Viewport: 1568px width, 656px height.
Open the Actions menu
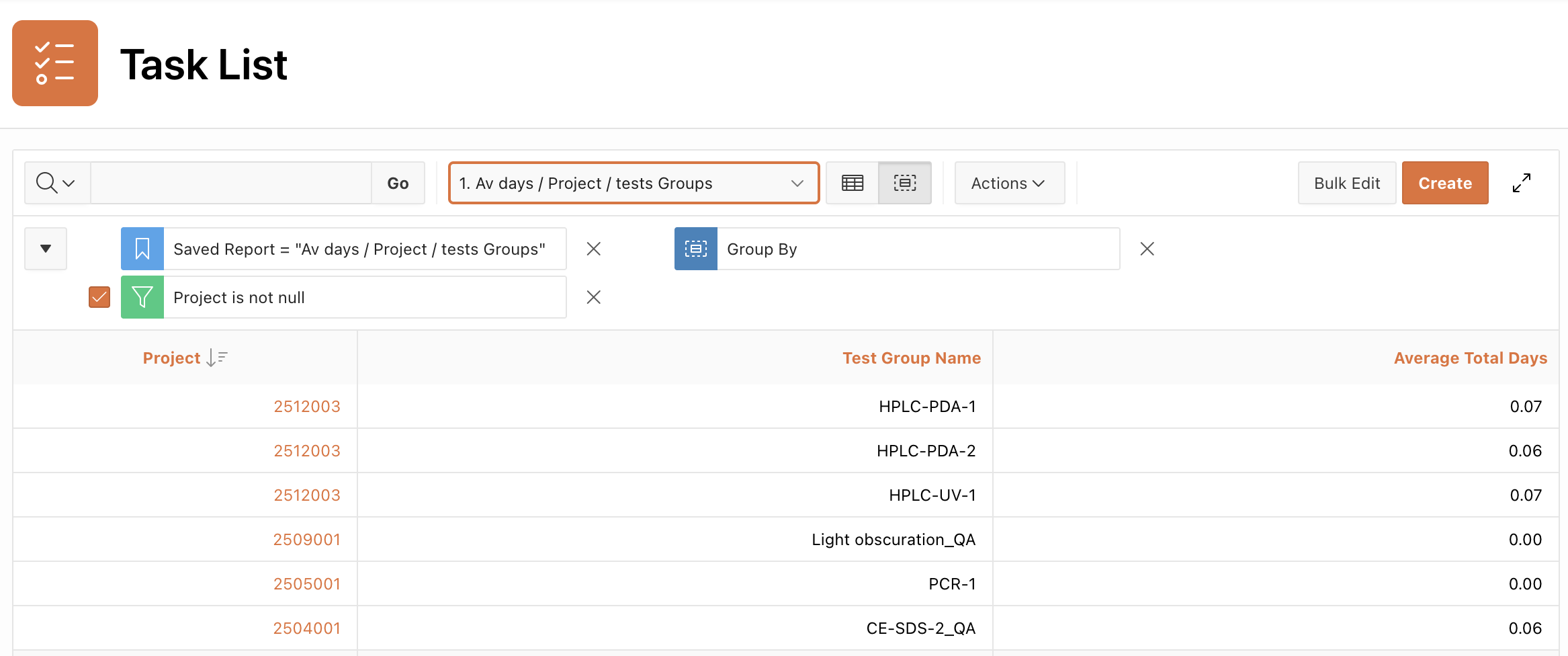pos(1008,183)
